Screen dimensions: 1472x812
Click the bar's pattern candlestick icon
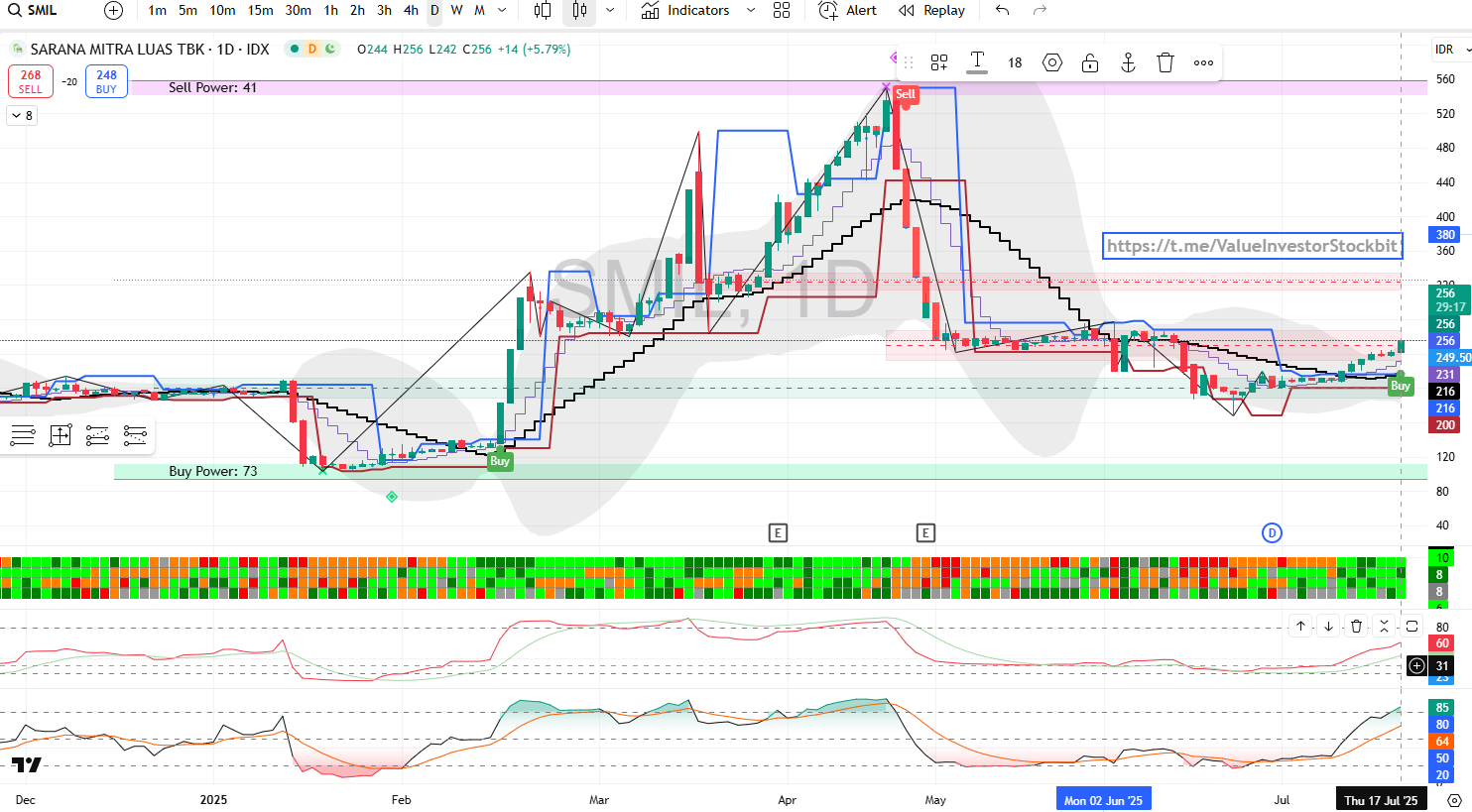point(579,11)
